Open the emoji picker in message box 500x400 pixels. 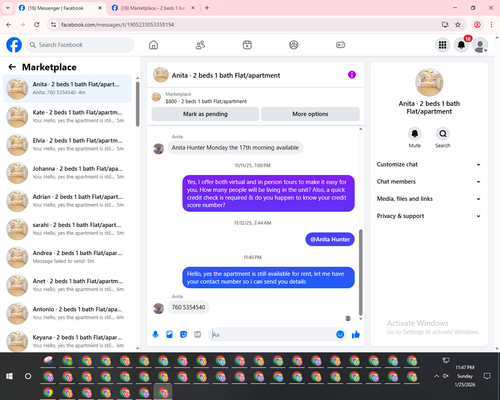coord(340,334)
